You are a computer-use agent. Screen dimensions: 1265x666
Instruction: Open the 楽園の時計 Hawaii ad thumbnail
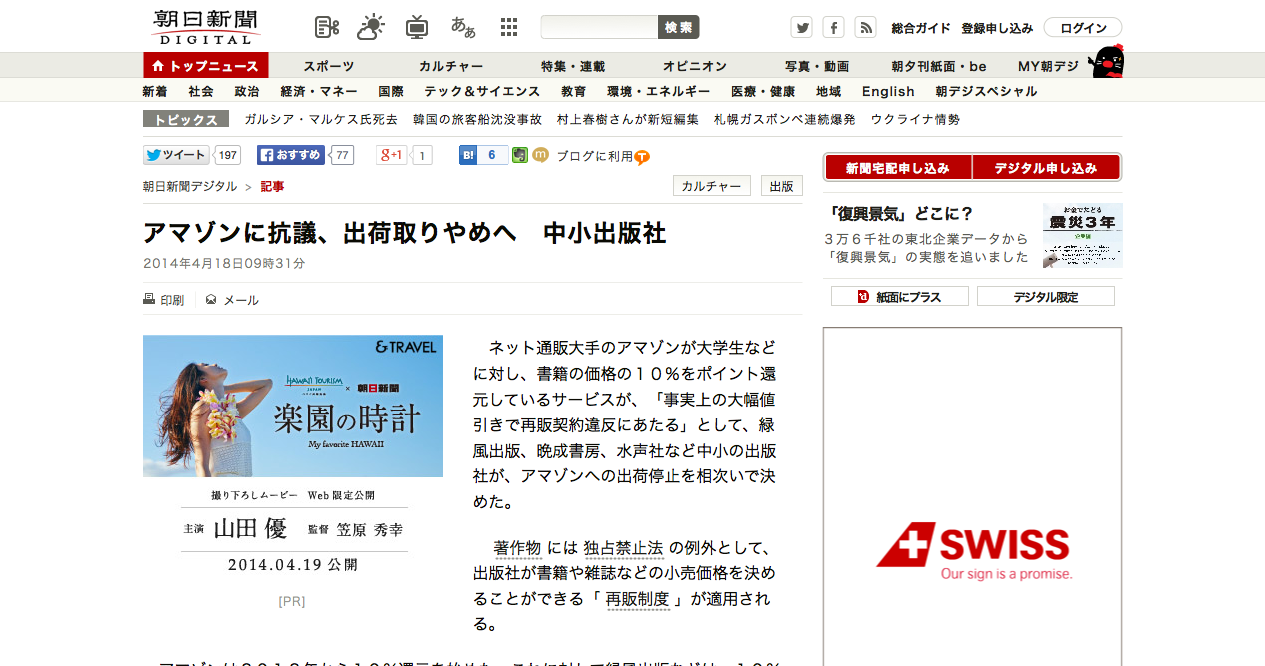[x=293, y=406]
